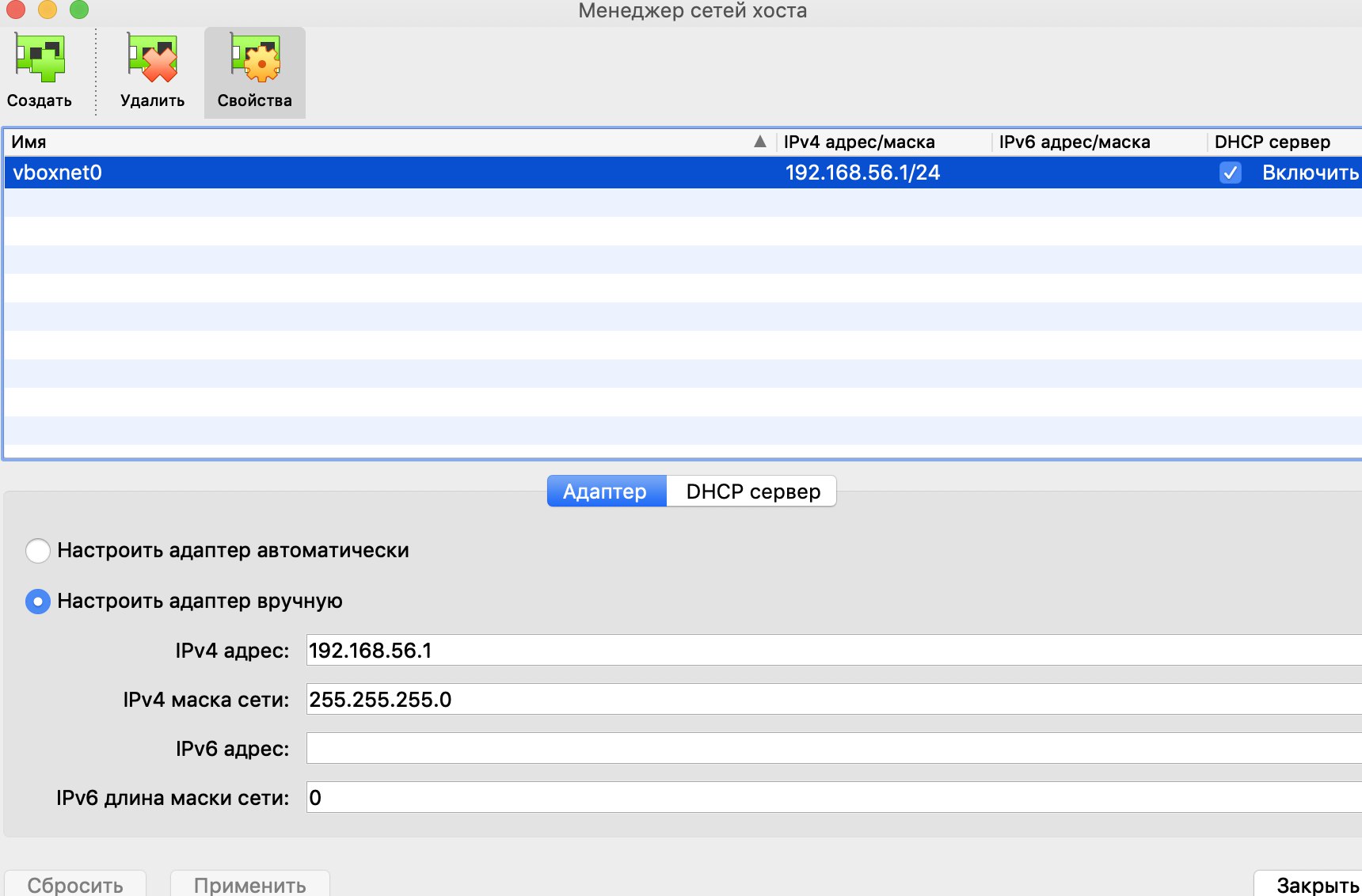Toggle the DHCP server Включить checkbox

coord(1231,173)
